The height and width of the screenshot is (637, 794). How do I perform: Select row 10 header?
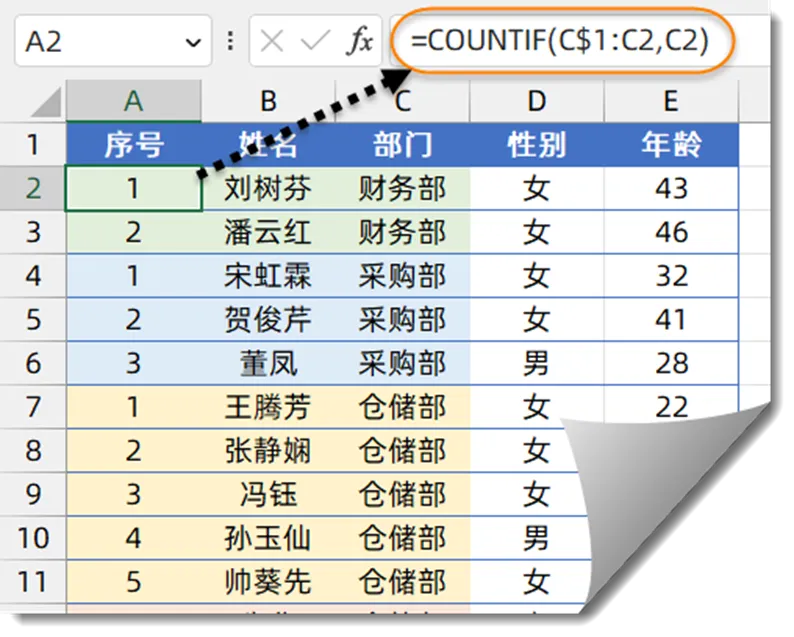[x=33, y=538]
